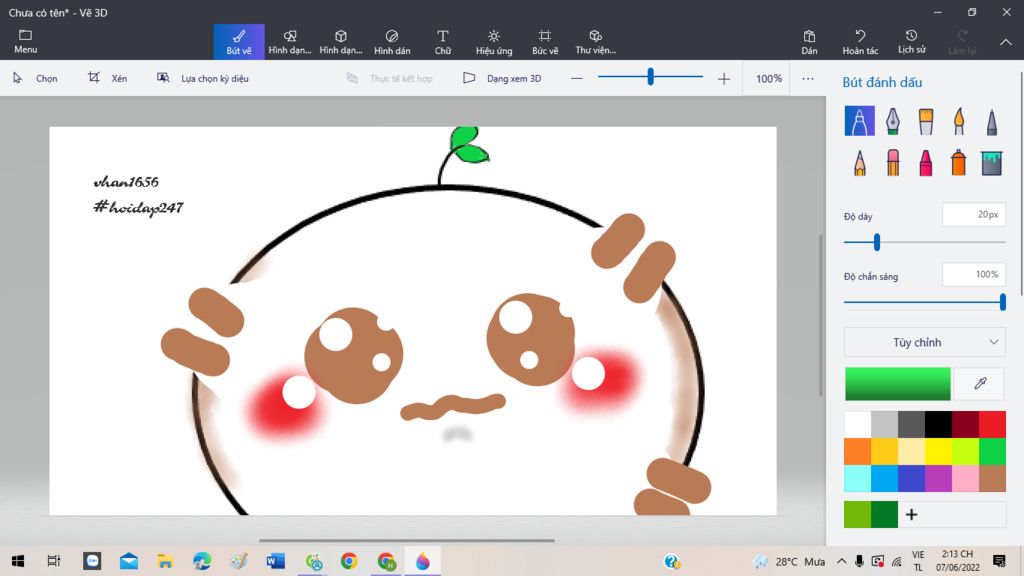Image resolution: width=1024 pixels, height=576 pixels.
Task: Click the zoom slider track
Action: tap(650, 77)
